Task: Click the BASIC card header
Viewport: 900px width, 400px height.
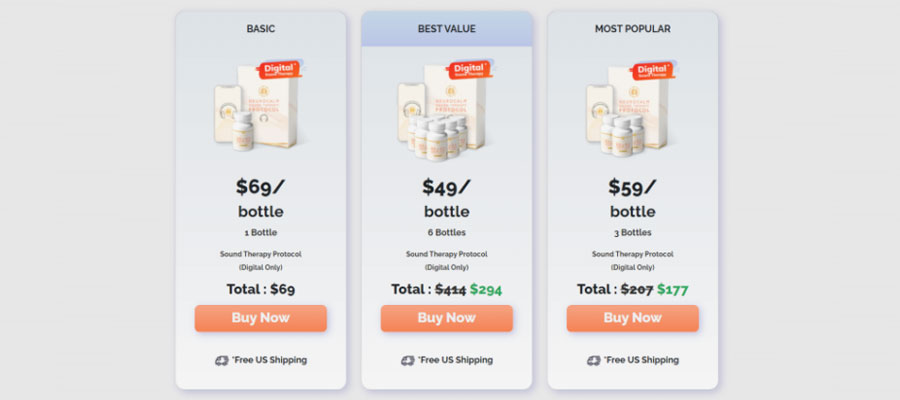Action: pos(261,29)
